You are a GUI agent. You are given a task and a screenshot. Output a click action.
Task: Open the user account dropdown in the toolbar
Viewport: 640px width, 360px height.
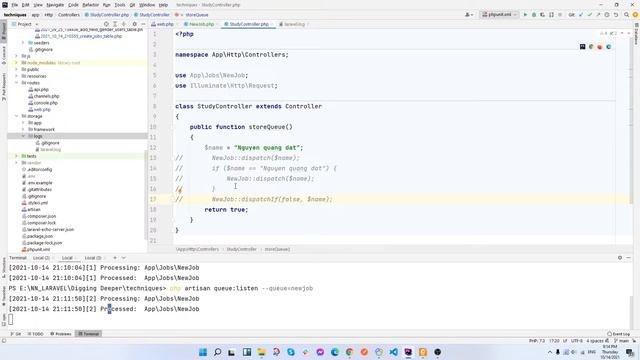[x=469, y=15]
